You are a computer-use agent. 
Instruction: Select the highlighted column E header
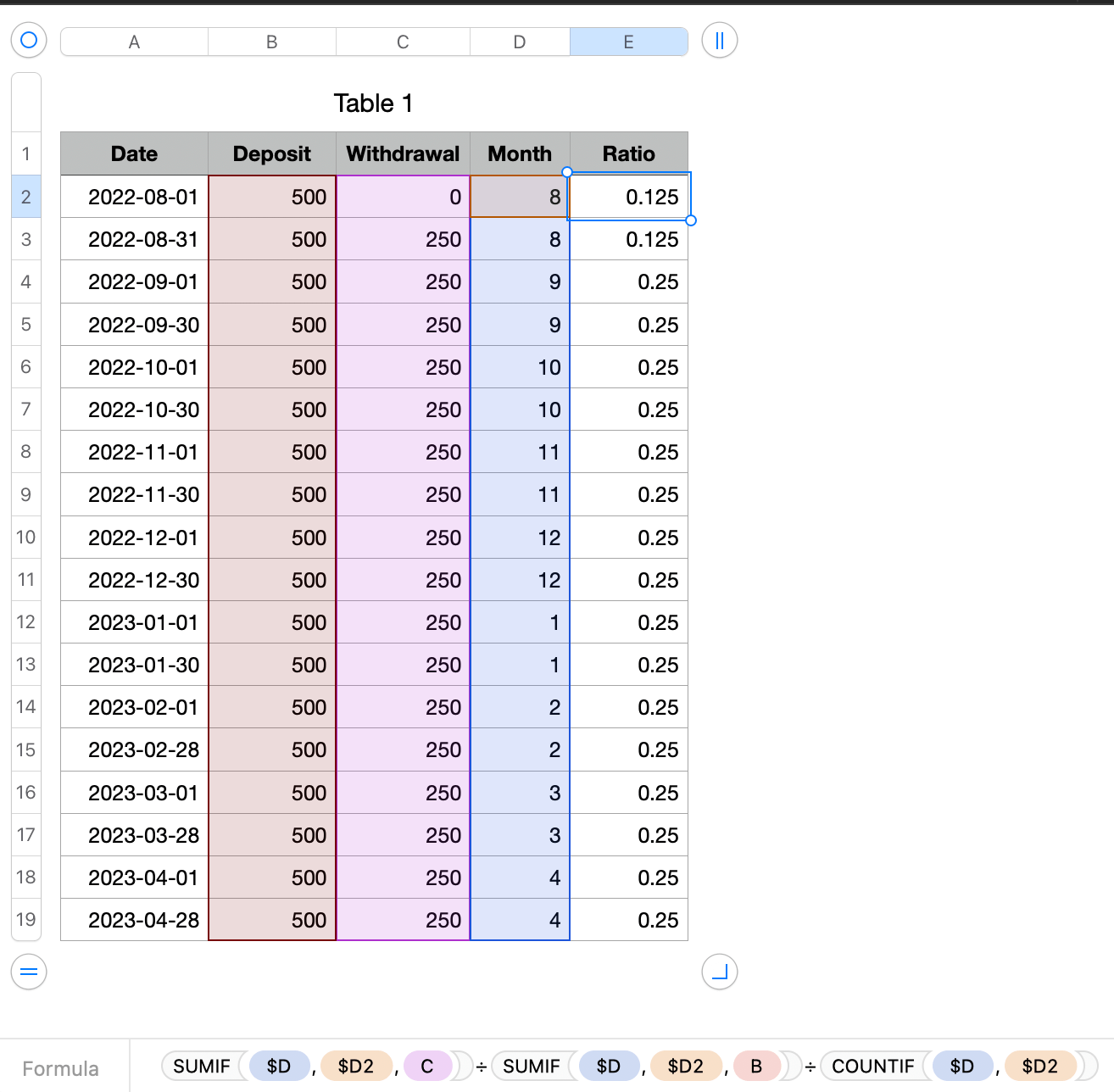(x=629, y=42)
